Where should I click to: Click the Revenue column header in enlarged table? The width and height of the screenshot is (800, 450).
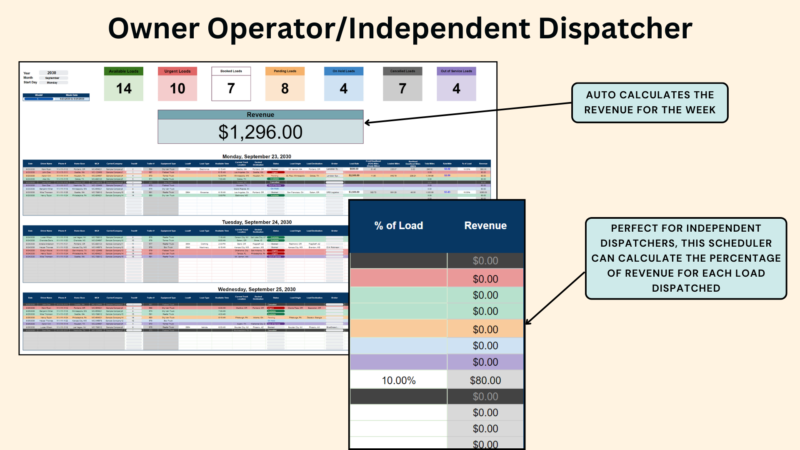(485, 226)
